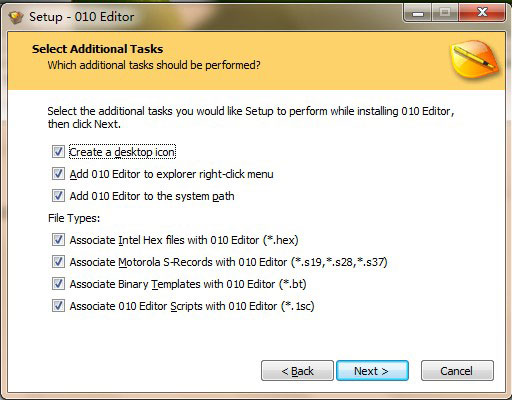The image size is (512, 400).
Task: Click the Setup - 010 Editor title text
Action: (x=82, y=17)
